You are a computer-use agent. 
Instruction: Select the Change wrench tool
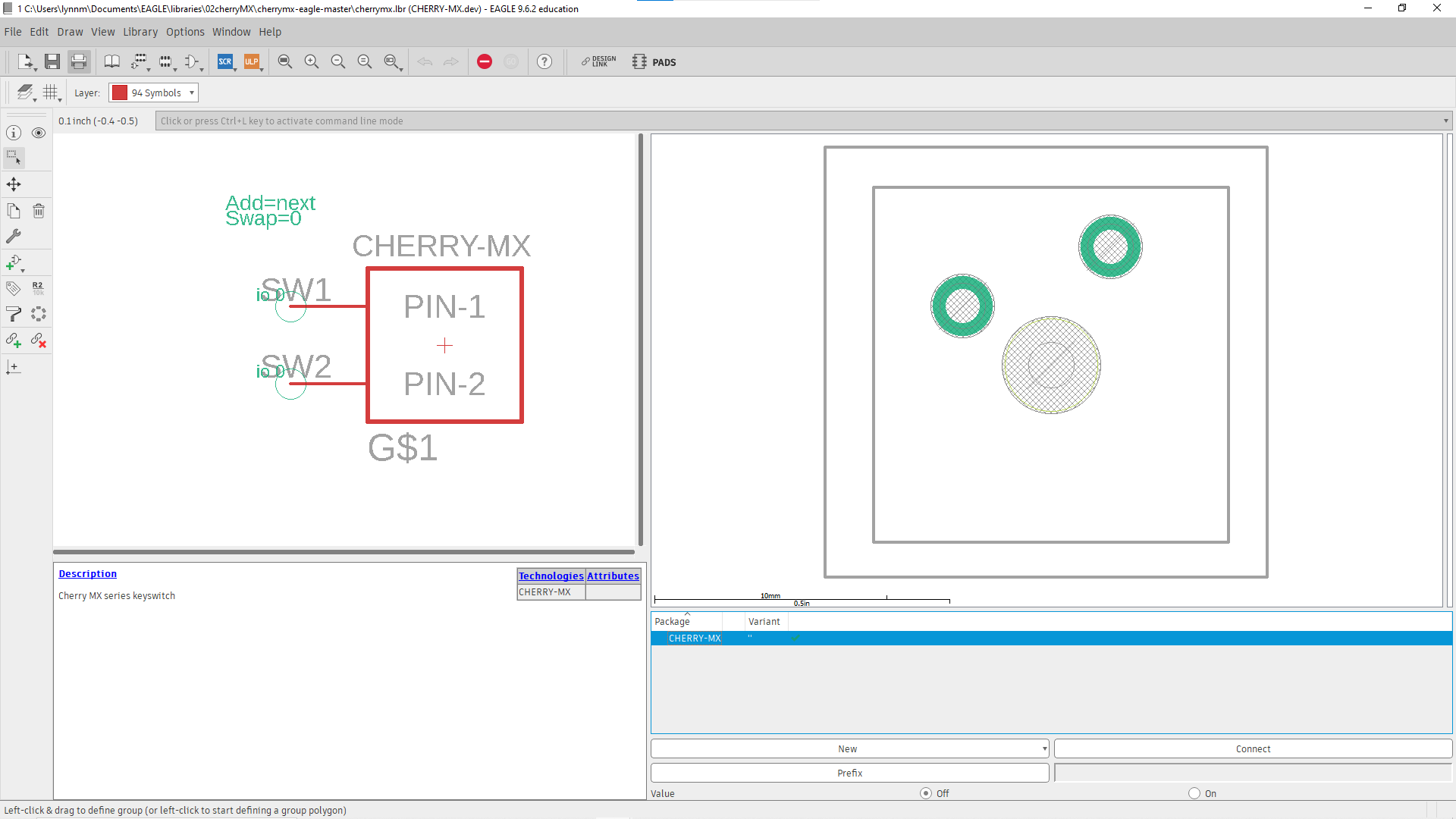[14, 237]
